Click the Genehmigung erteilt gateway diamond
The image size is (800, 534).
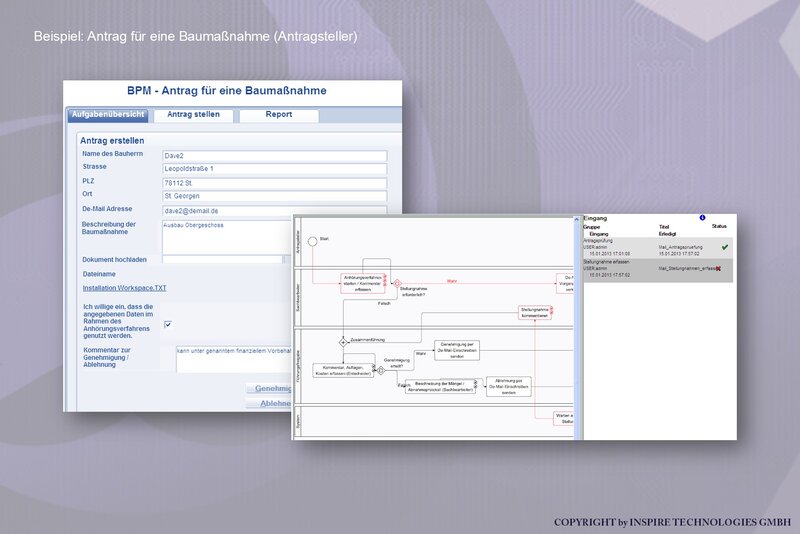[381, 371]
